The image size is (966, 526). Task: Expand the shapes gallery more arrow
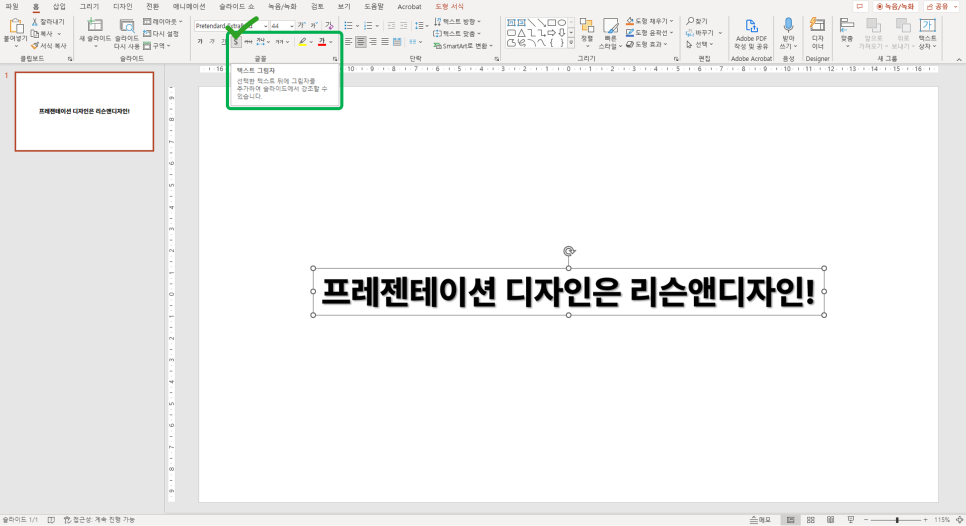[x=571, y=43]
